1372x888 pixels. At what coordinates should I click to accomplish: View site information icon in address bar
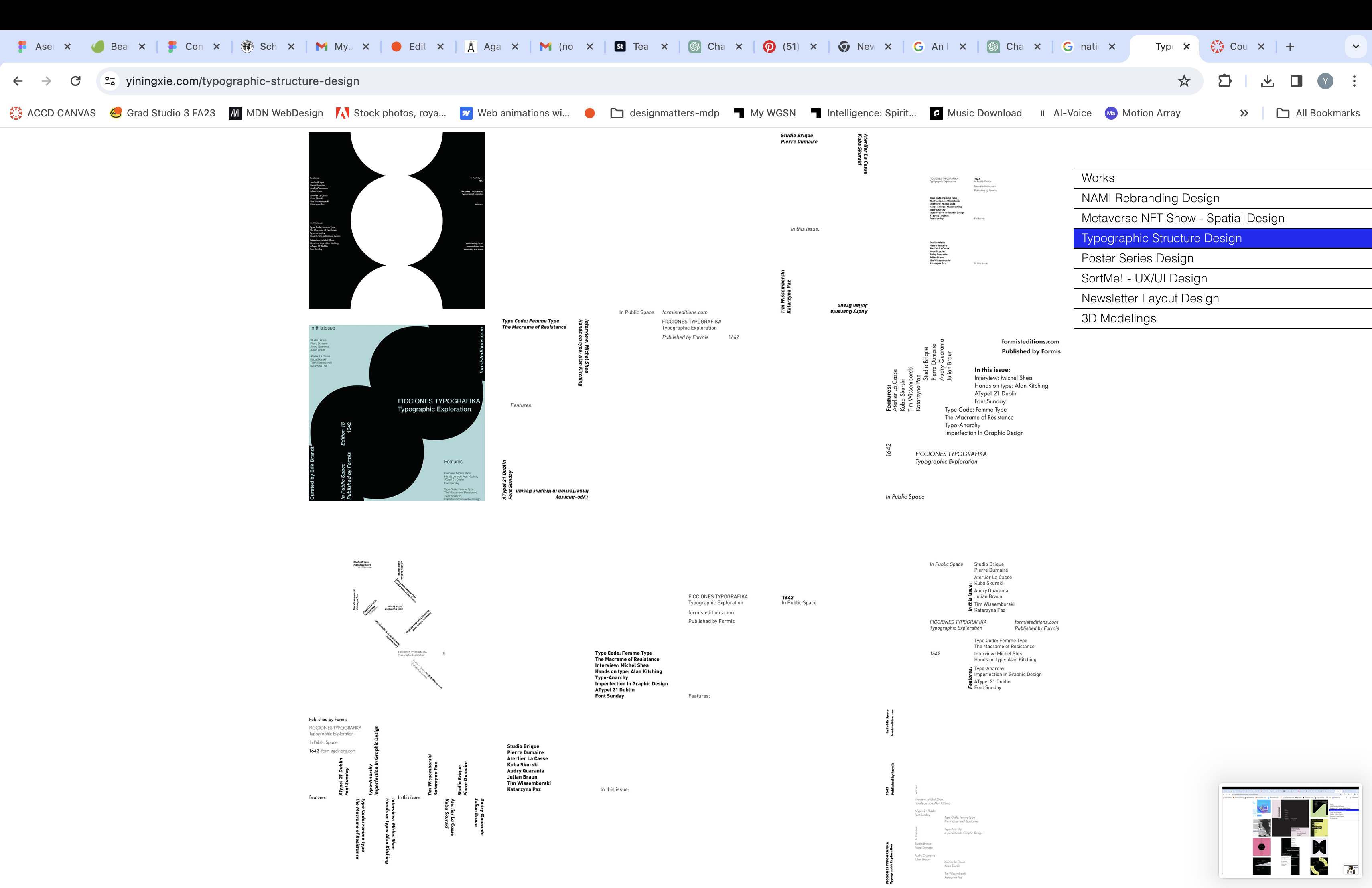click(x=110, y=81)
